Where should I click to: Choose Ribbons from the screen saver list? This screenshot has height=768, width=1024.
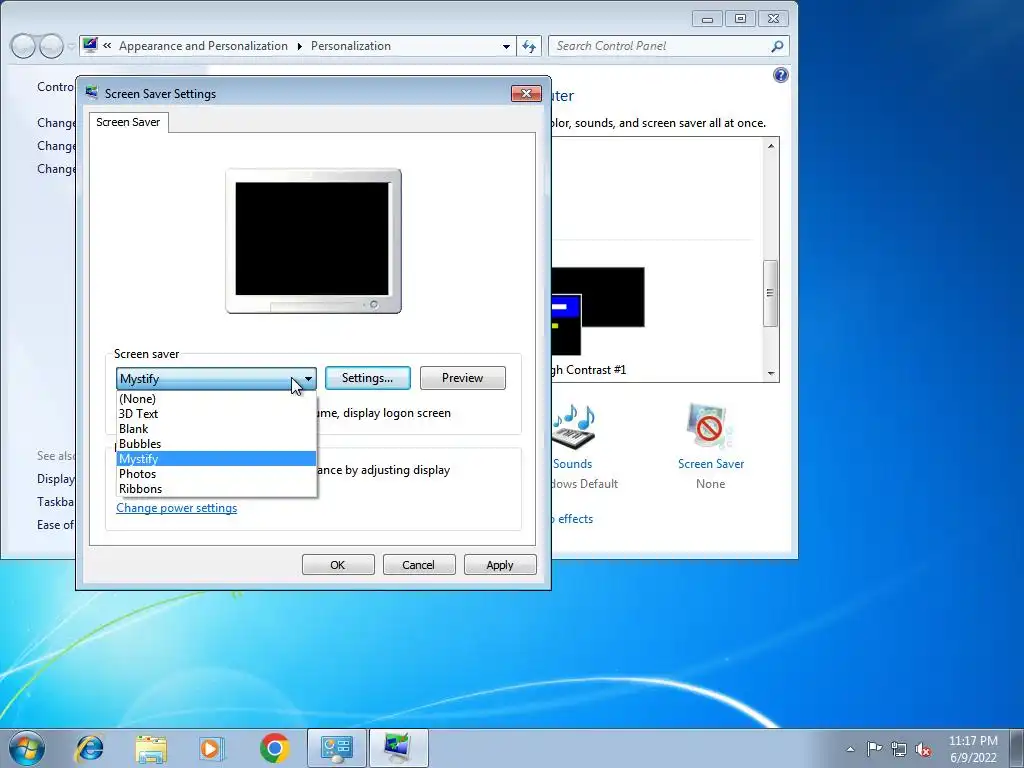216,488
